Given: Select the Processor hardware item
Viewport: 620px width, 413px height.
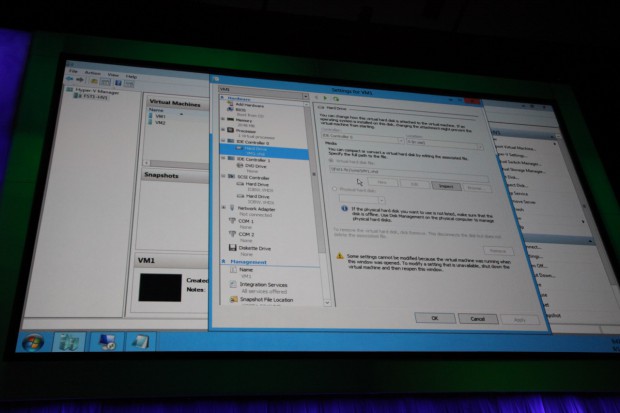Looking at the screenshot, I should (246, 130).
